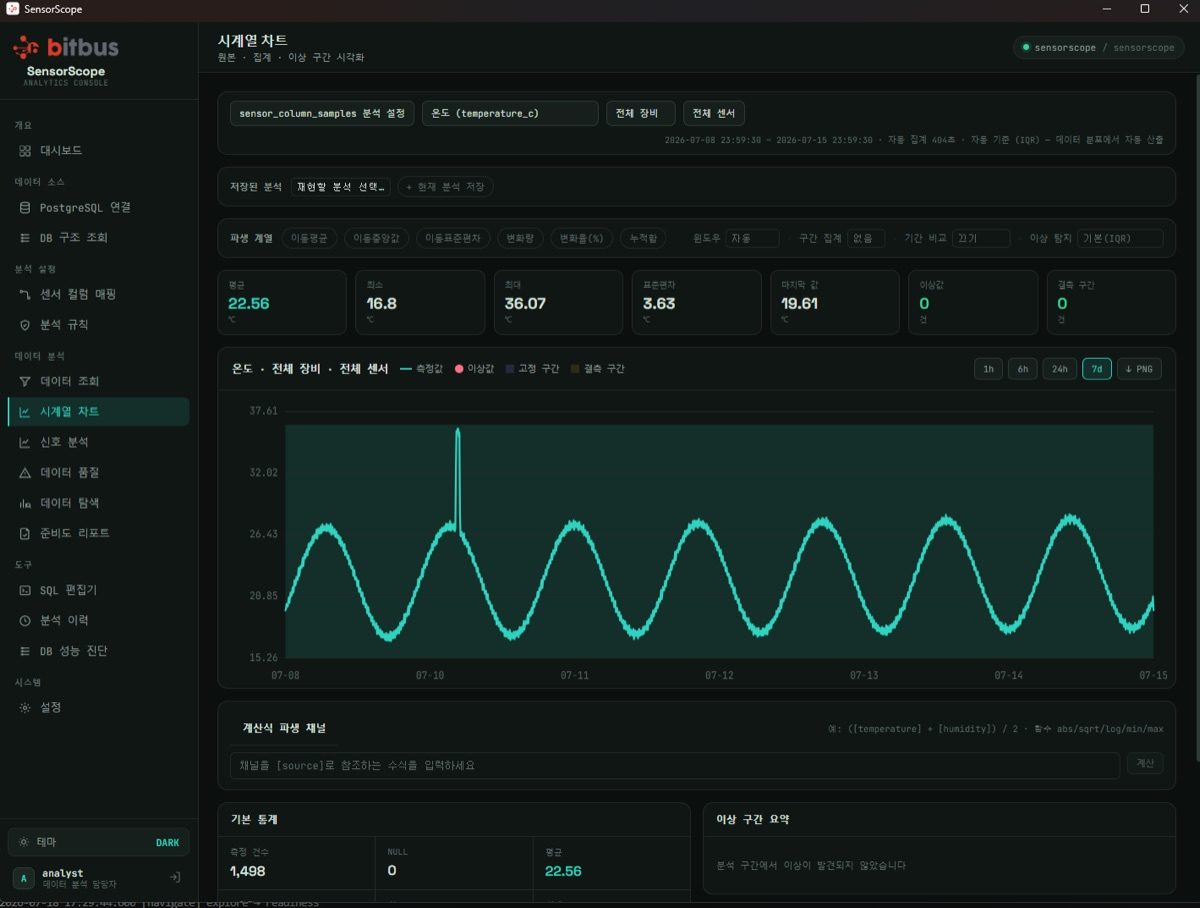Image resolution: width=1200 pixels, height=908 pixels.
Task: Click the 설정 gear icon
Action: click(25, 707)
